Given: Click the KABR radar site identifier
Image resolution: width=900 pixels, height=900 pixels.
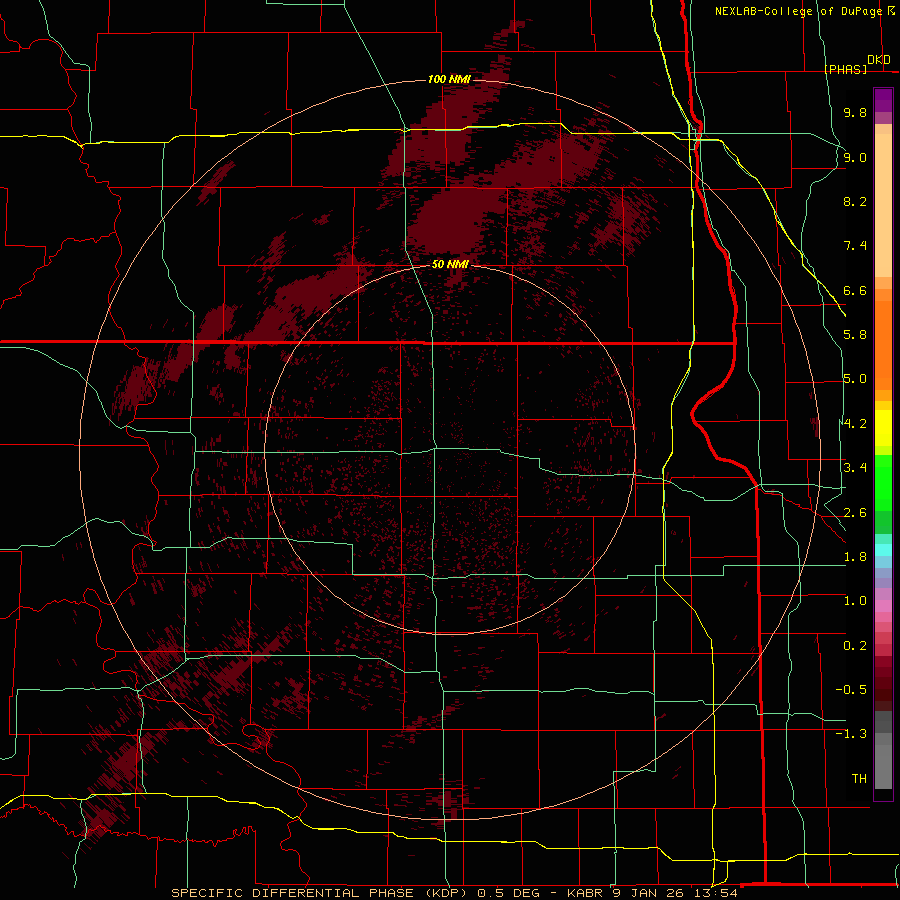Looking at the screenshot, I should pyautogui.click(x=583, y=893).
